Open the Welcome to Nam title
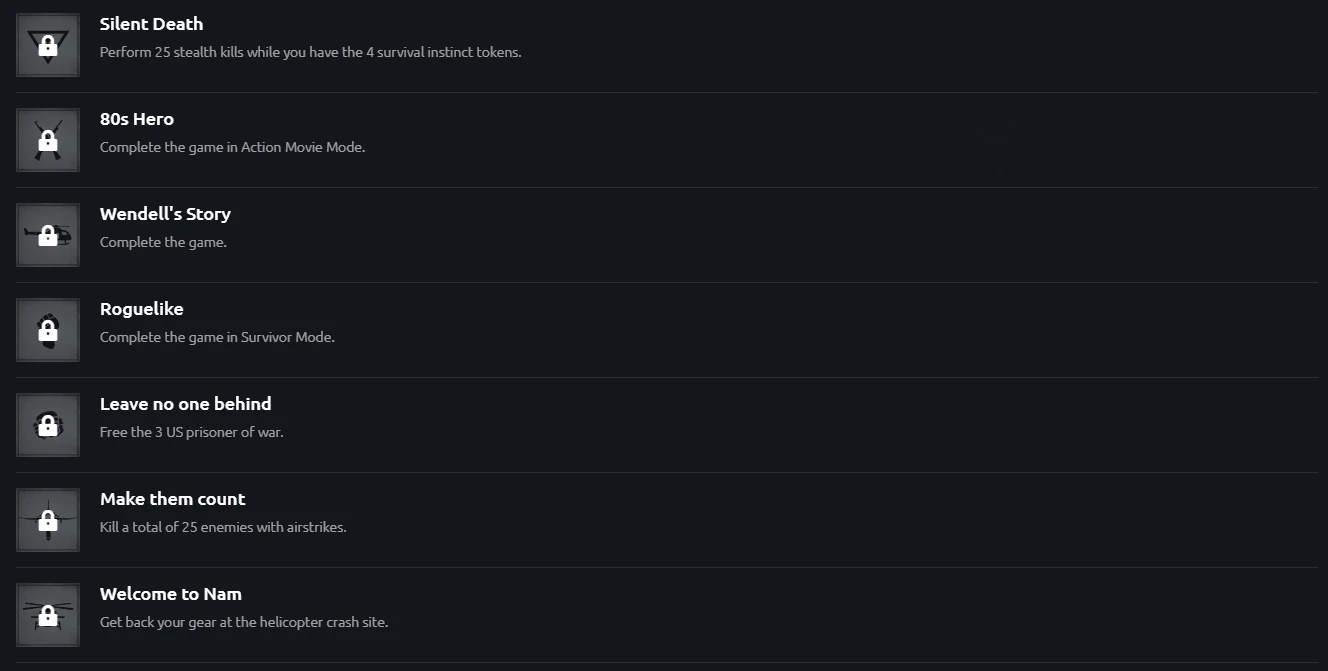Image resolution: width=1328 pixels, height=671 pixels. point(170,594)
